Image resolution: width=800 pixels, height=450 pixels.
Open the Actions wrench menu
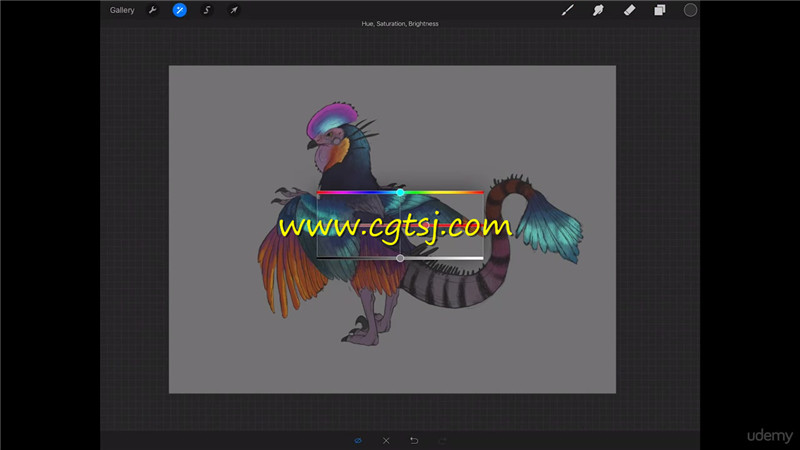152,10
